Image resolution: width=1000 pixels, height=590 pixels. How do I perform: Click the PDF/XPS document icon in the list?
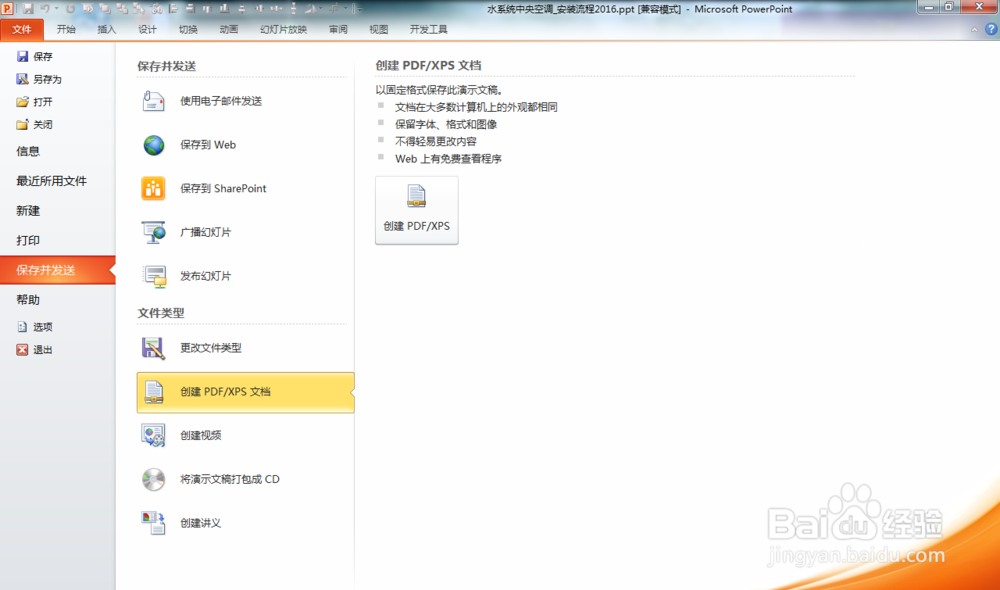click(154, 392)
